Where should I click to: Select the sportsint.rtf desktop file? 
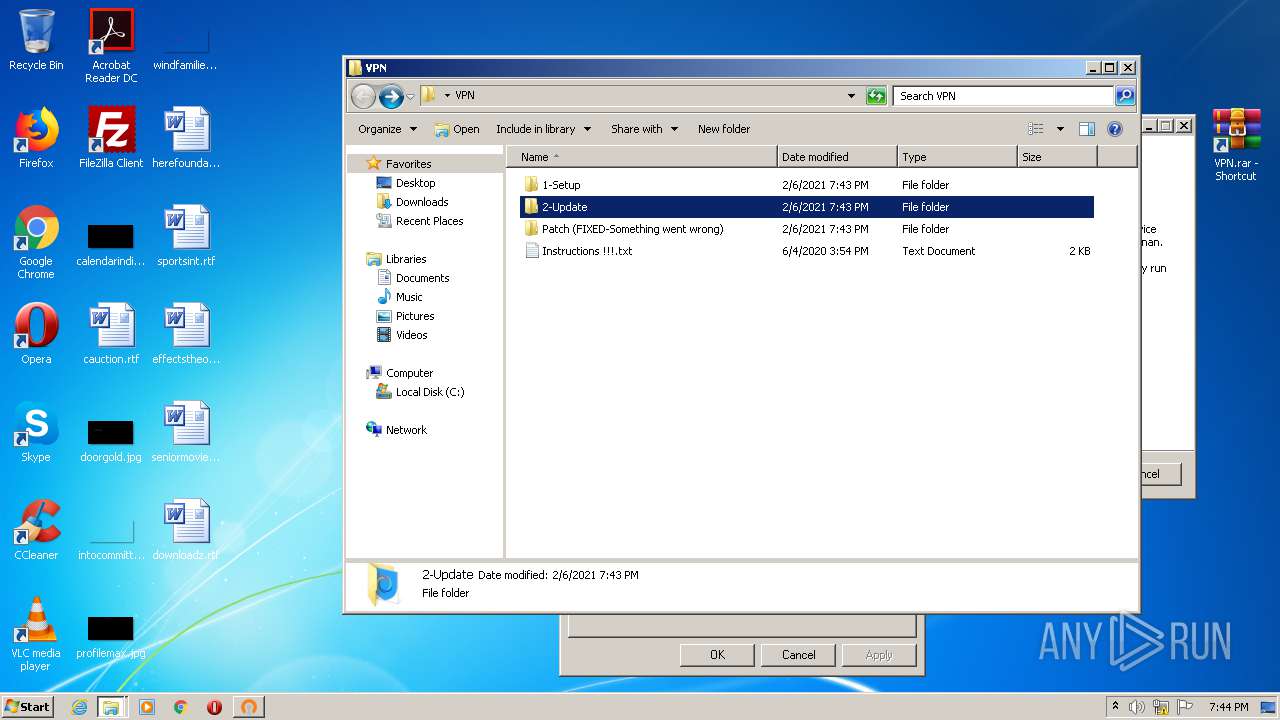pos(186,236)
